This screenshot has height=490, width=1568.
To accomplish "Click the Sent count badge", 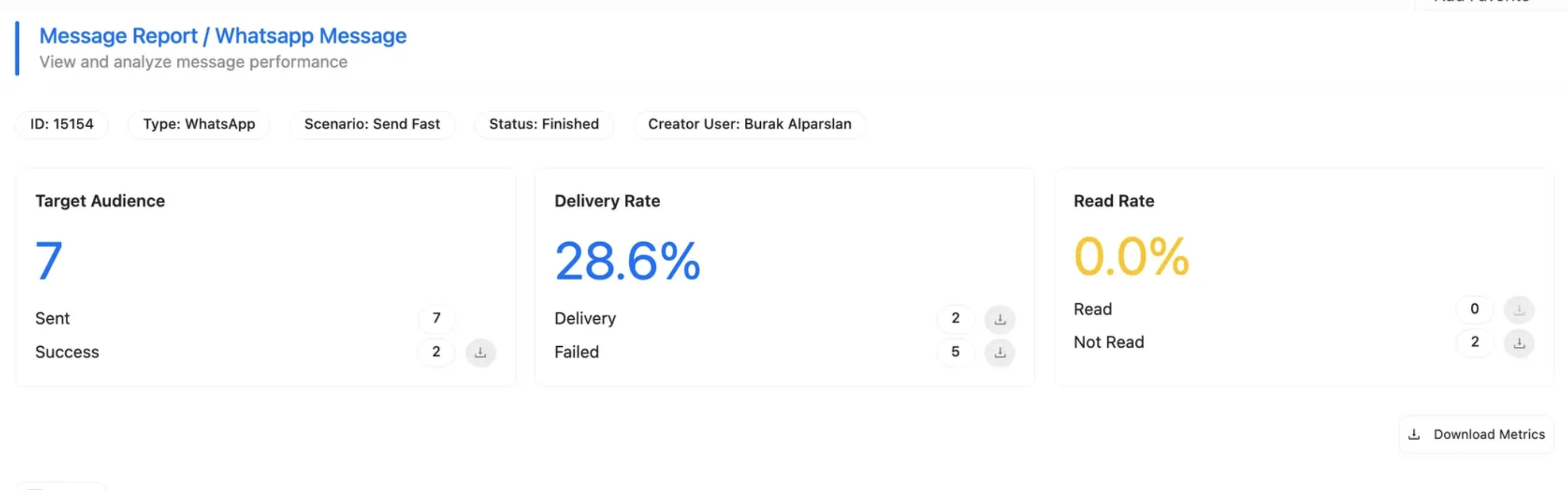I will (x=436, y=318).
